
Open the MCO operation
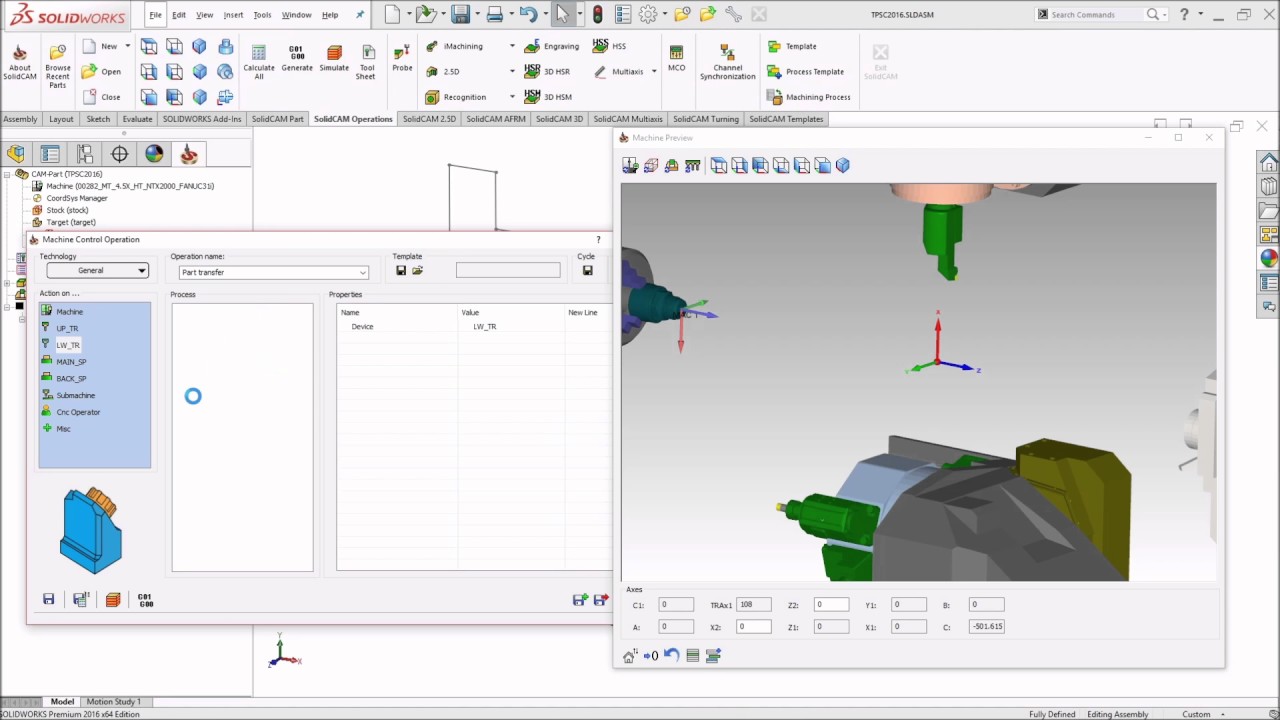(677, 58)
